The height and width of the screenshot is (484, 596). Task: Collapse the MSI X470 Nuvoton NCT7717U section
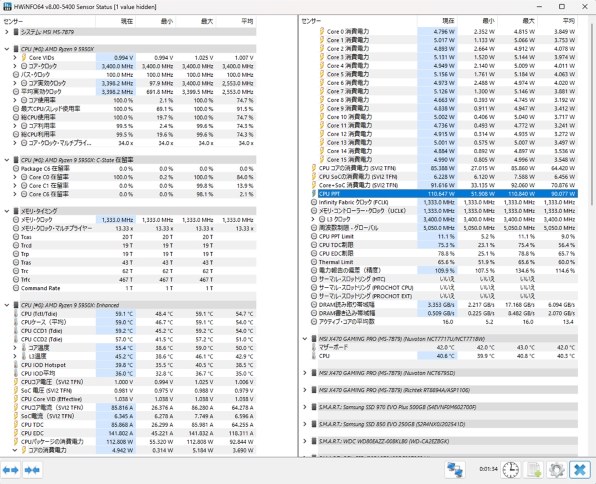(x=305, y=338)
